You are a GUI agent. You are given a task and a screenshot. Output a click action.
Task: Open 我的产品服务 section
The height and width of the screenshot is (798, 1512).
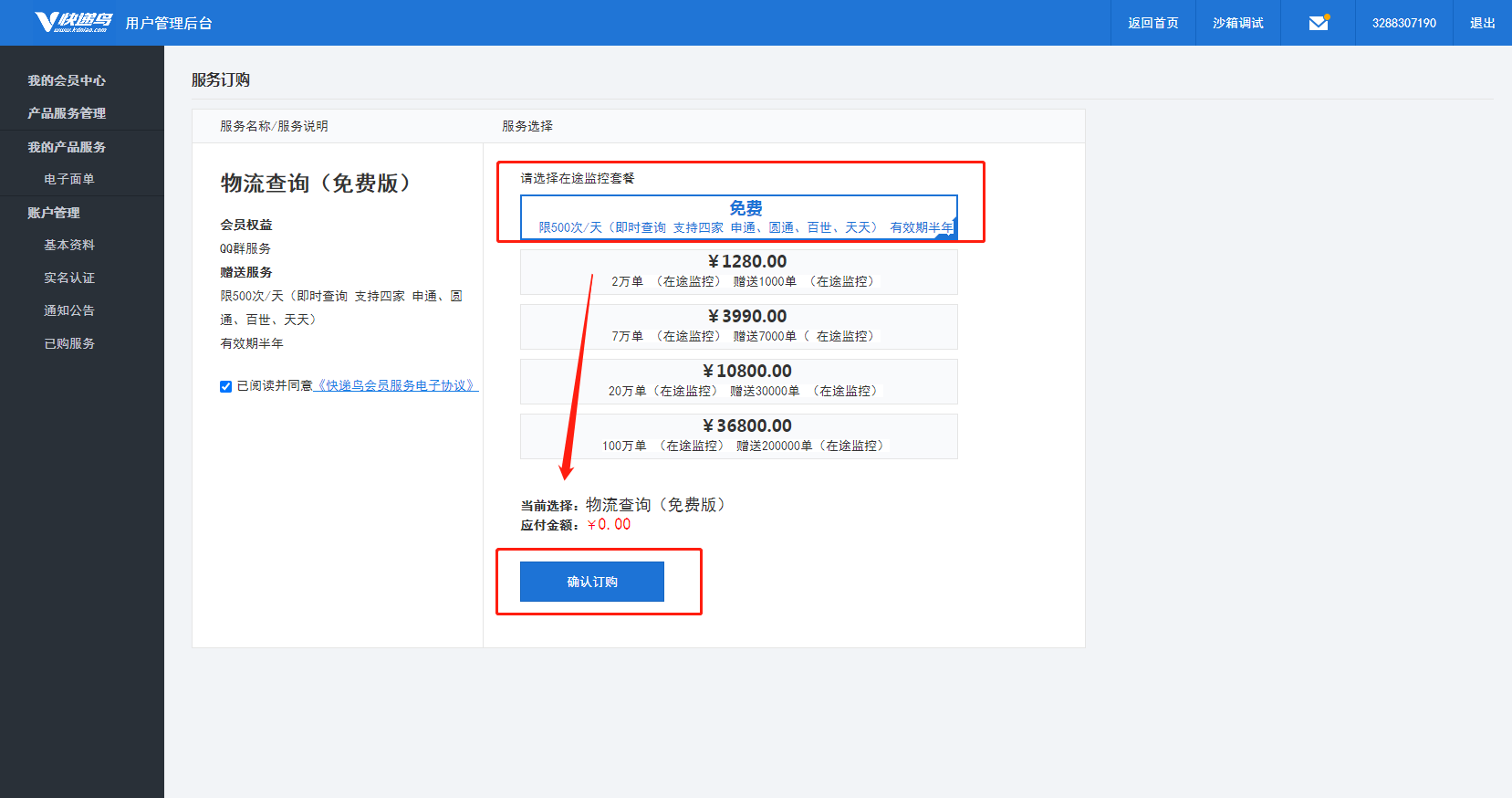tap(67, 147)
